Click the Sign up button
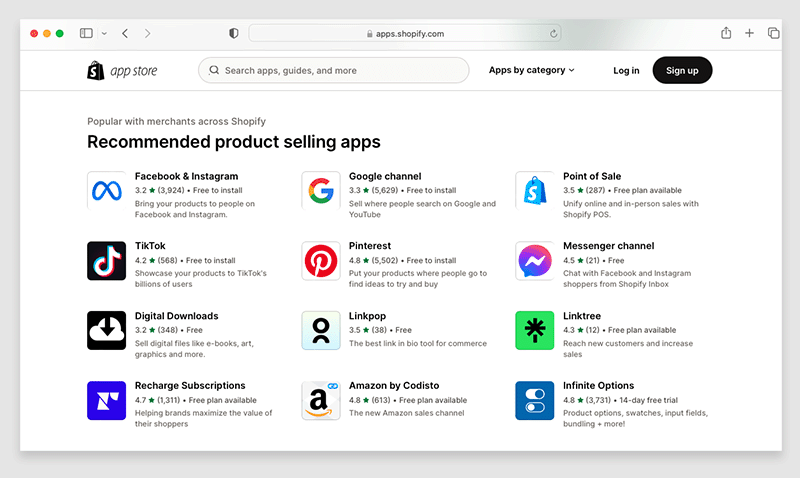This screenshot has width=800, height=478. [682, 70]
